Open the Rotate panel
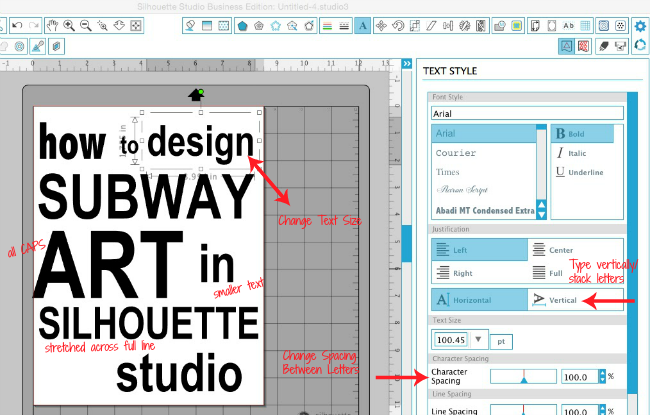 [x=398, y=26]
